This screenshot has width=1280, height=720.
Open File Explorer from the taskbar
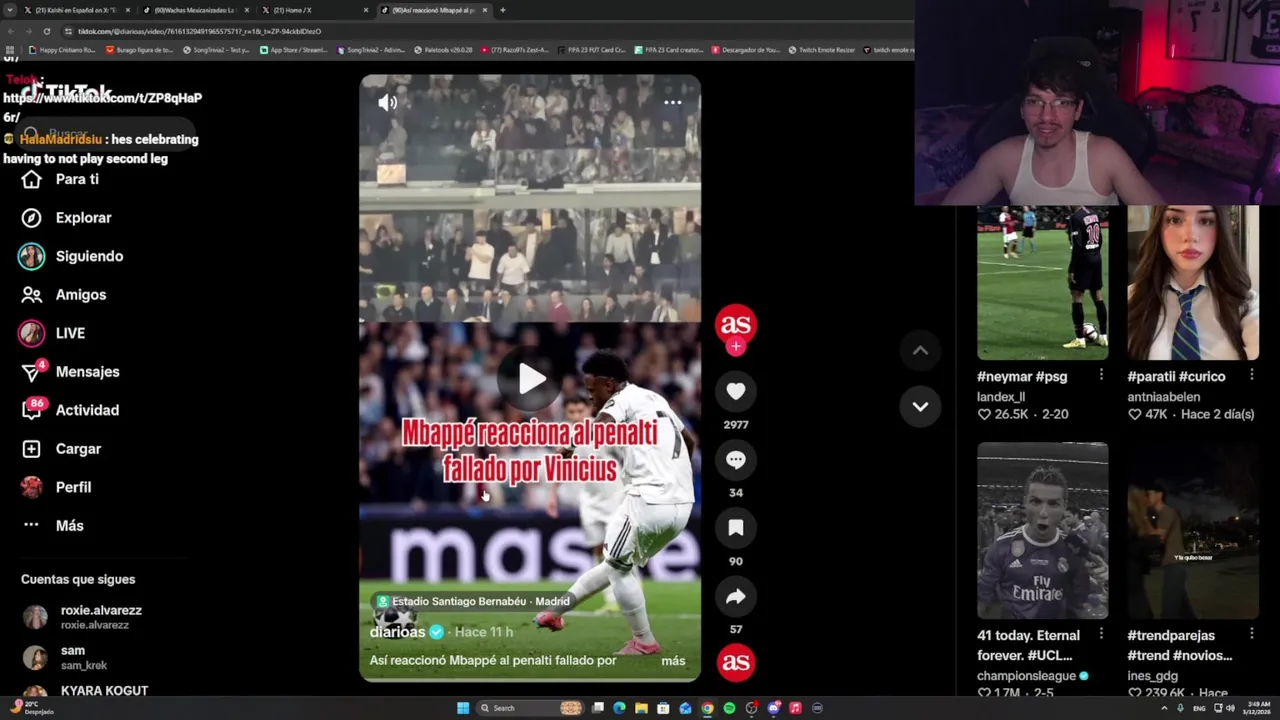(641, 708)
